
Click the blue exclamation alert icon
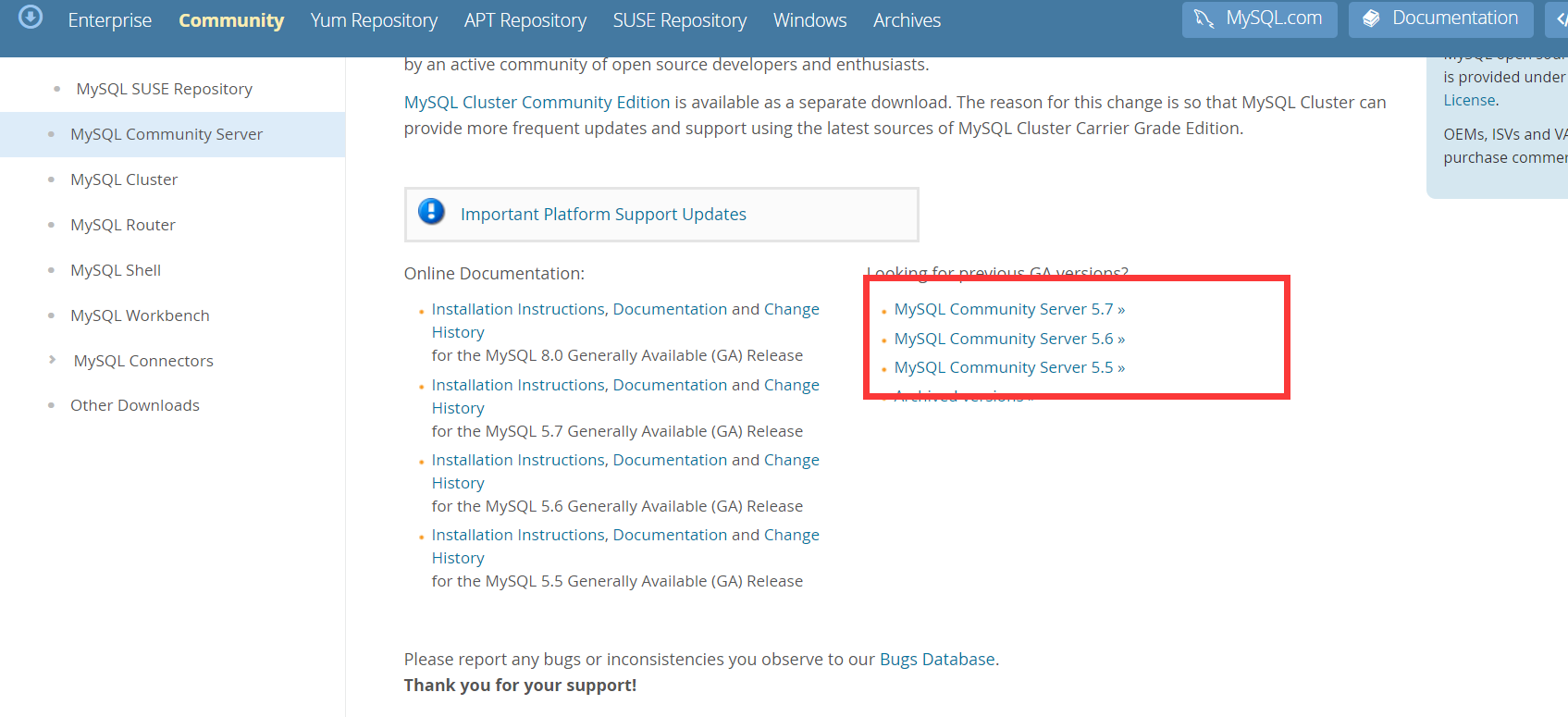[431, 212]
